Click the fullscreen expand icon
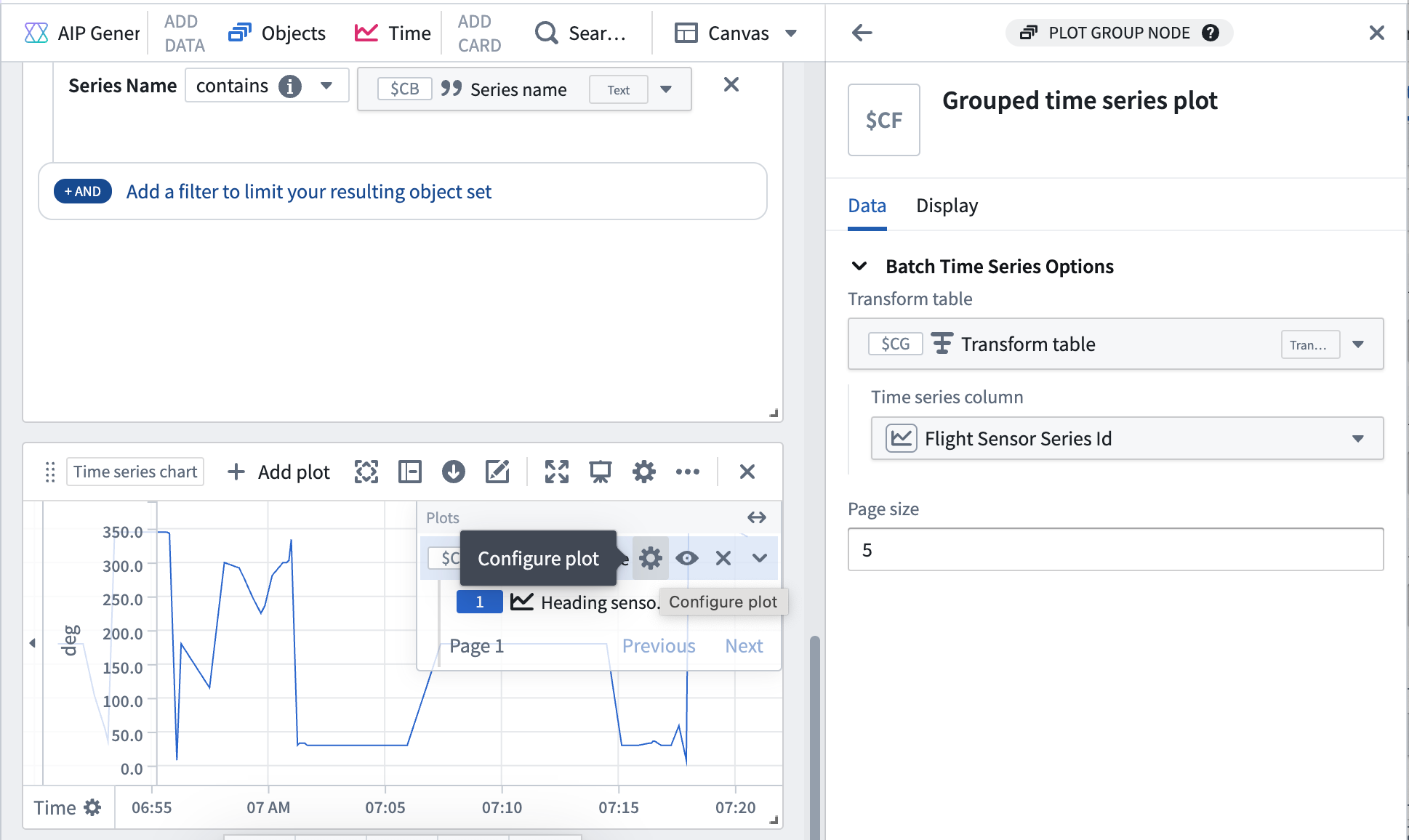This screenshot has width=1409, height=840. (x=556, y=472)
